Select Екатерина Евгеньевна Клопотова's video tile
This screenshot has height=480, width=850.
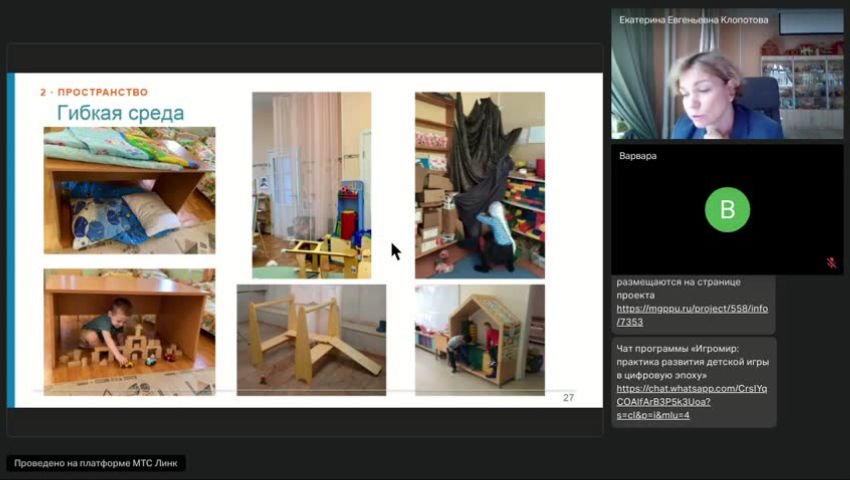coord(727,74)
